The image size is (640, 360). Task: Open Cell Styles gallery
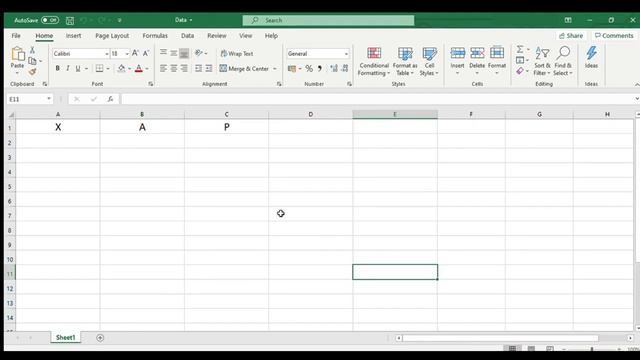pyautogui.click(x=429, y=61)
